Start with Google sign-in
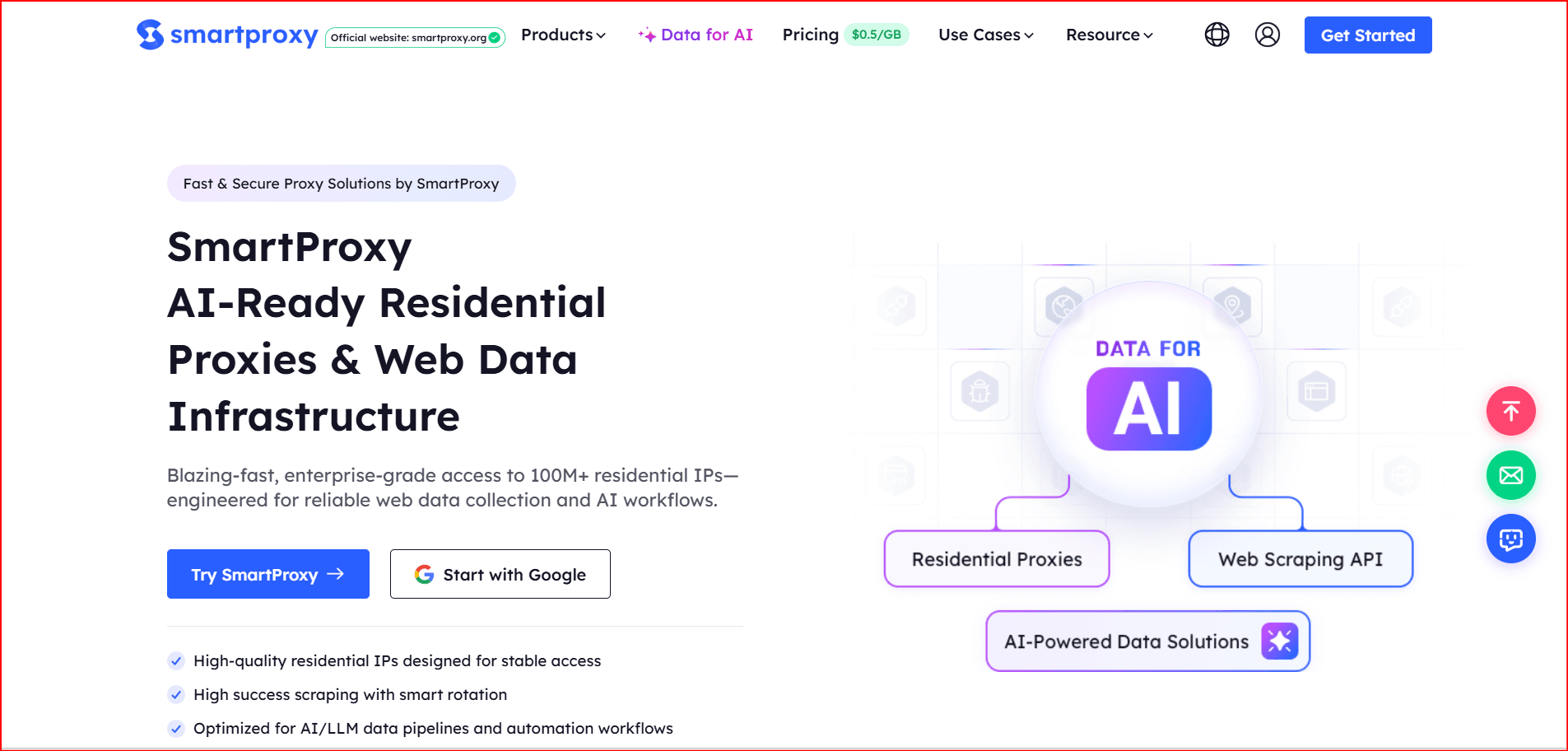Screen dimensions: 1568x751 (x=500, y=574)
